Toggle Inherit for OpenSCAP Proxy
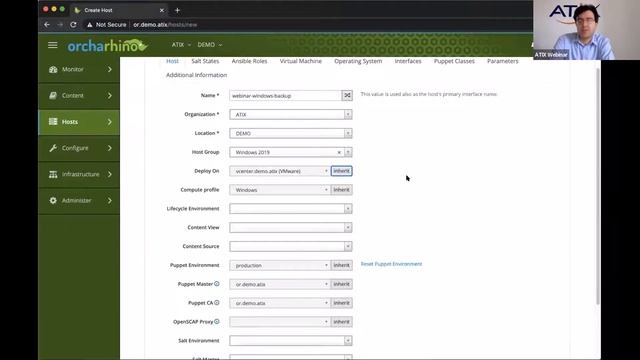Viewport: 640px width, 360px height. [x=342, y=322]
